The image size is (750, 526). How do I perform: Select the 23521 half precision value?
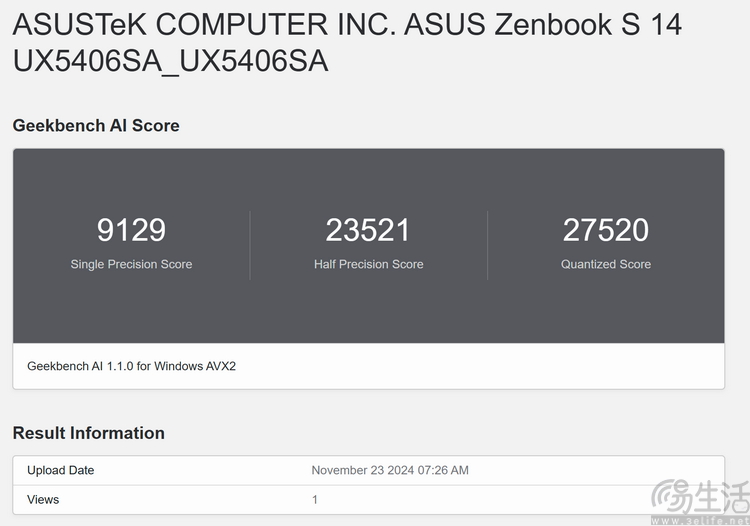point(368,230)
